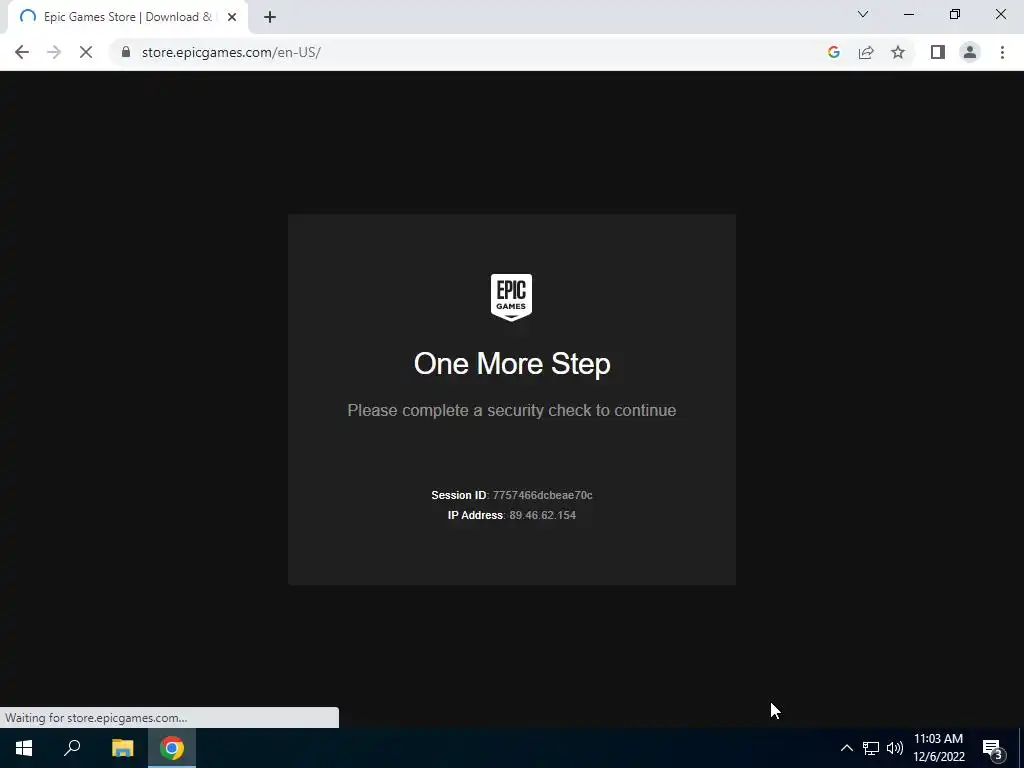Click the Session ID value 7757466dcbeae70c
1024x768 pixels.
[x=543, y=495]
